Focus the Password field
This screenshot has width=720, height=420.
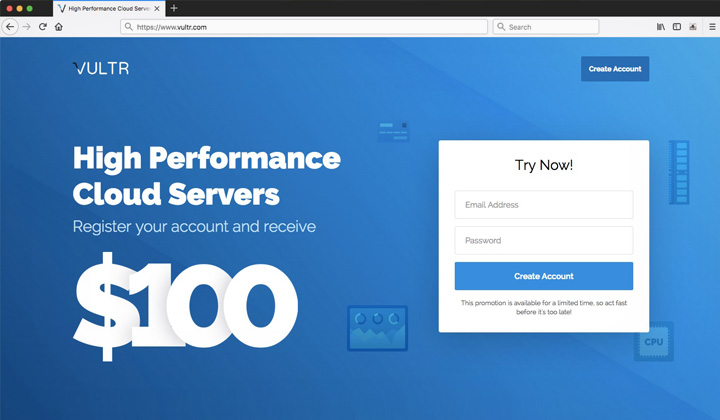coord(544,241)
